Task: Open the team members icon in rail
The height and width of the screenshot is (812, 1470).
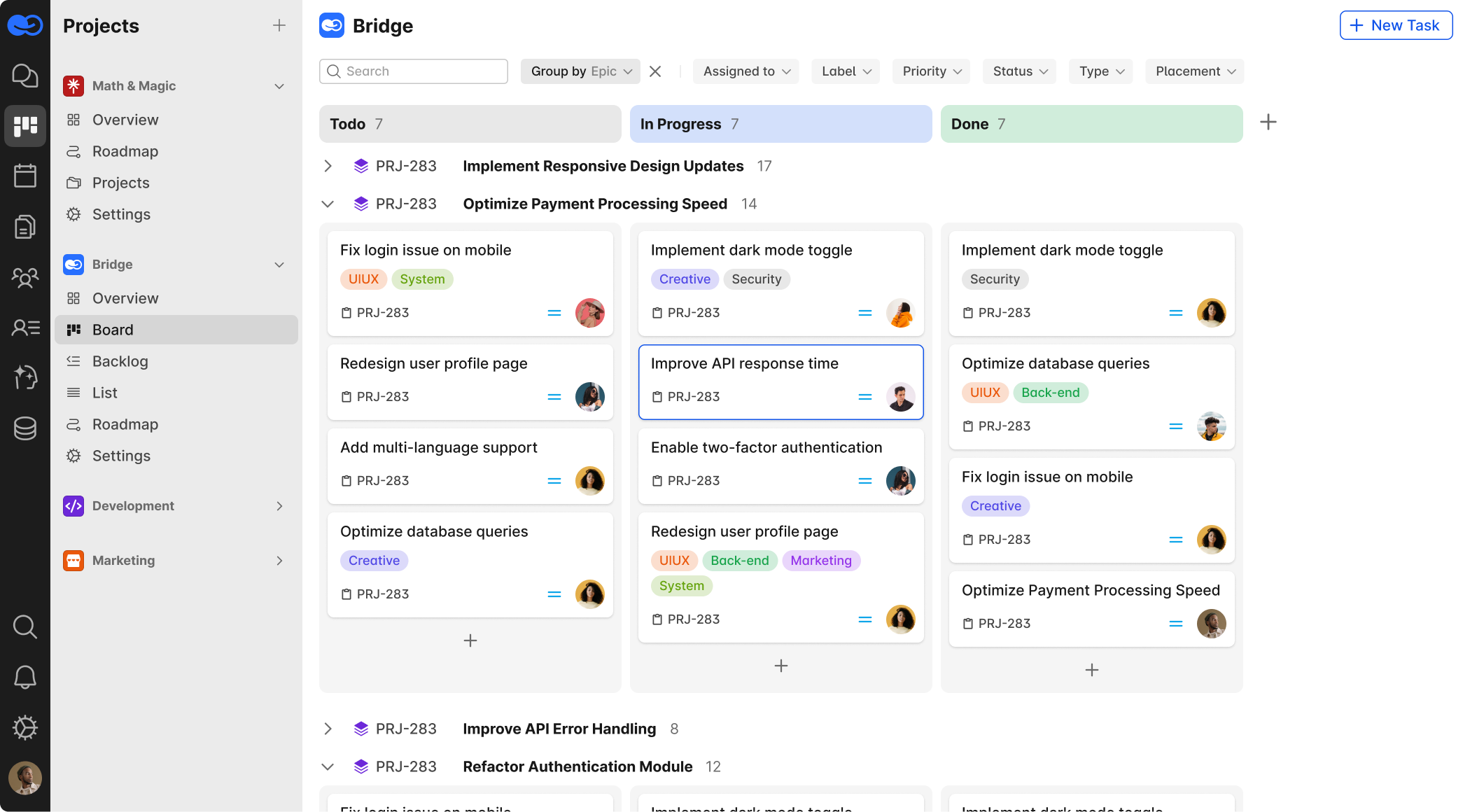Action: click(x=25, y=278)
